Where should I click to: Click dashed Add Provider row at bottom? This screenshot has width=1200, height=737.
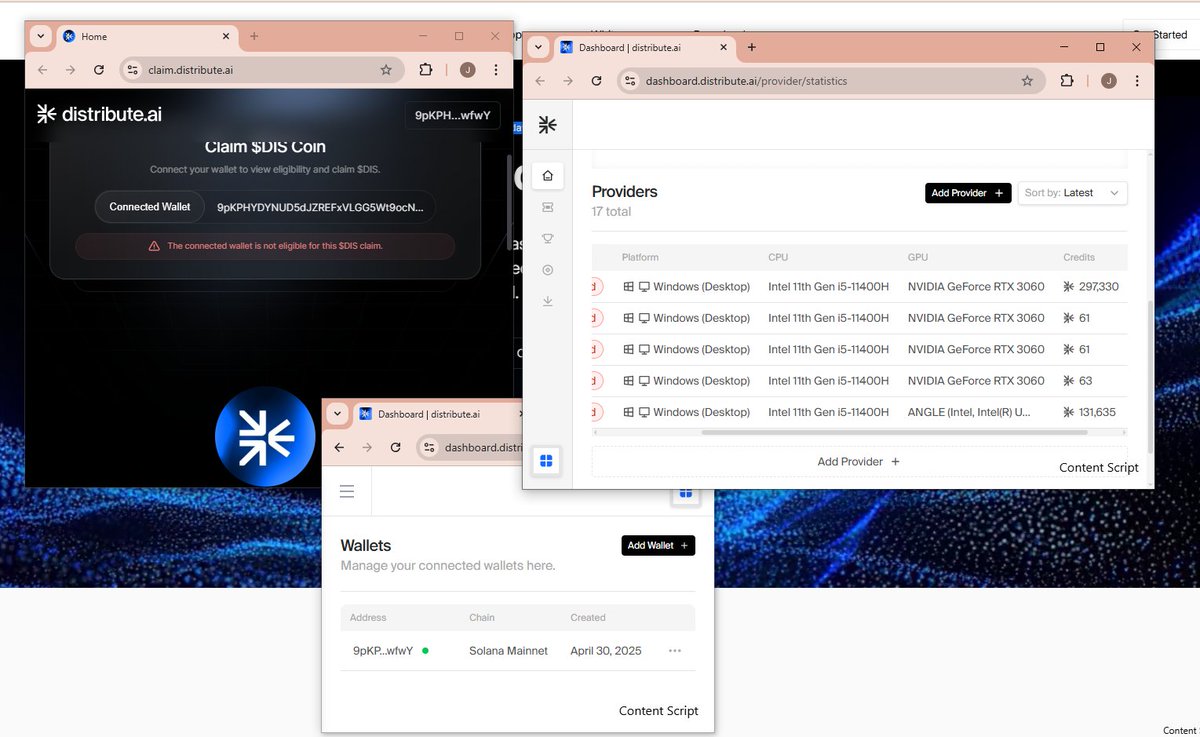pos(859,461)
